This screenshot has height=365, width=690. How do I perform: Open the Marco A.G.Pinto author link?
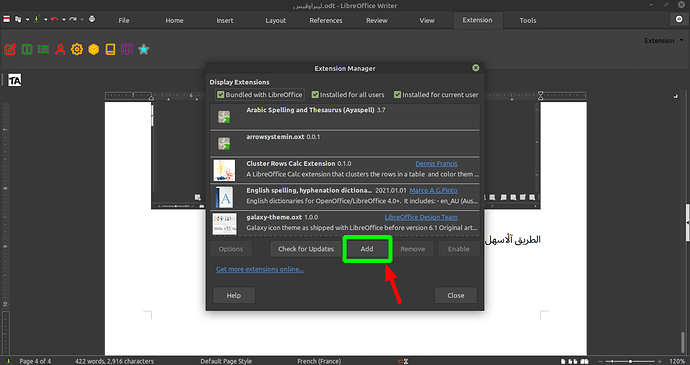click(x=433, y=190)
